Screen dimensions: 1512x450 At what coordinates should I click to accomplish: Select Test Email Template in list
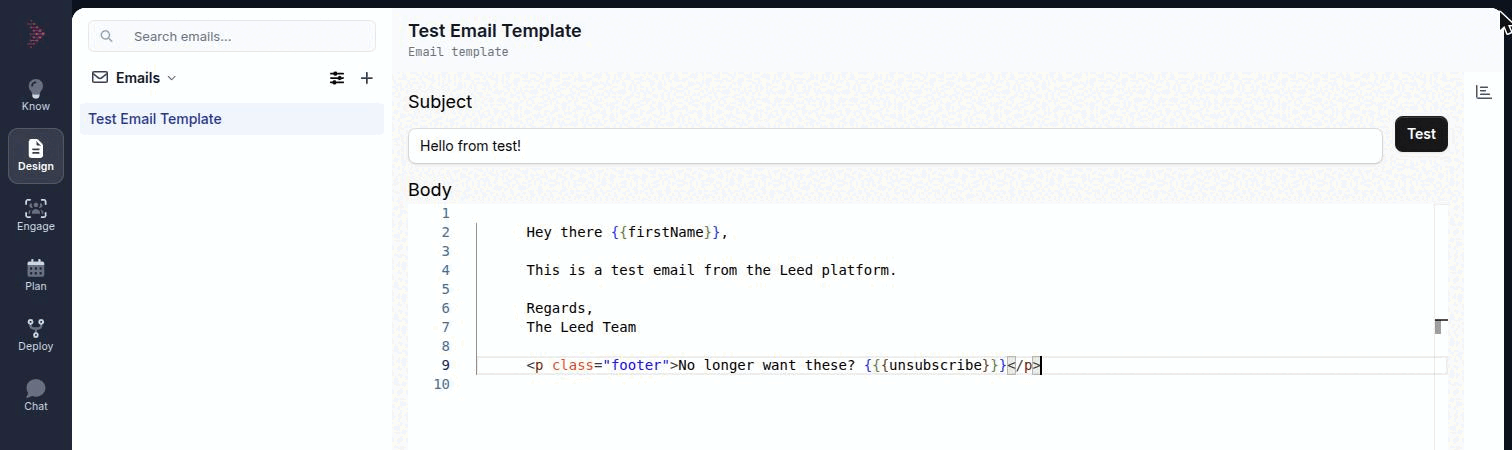tap(232, 119)
